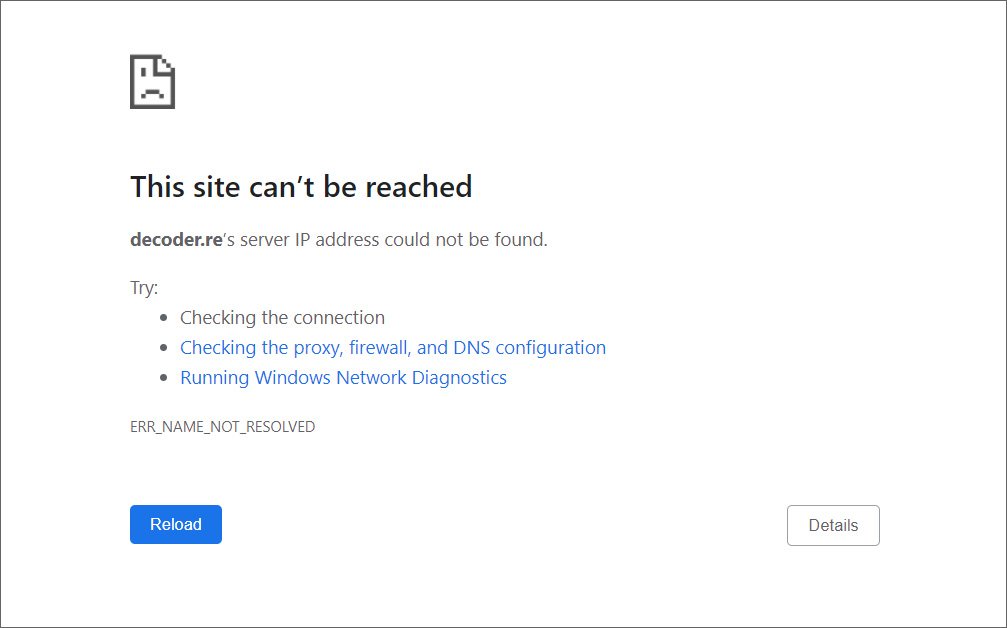Click the bullet beside Running Windows Network Diagnostics
The image size is (1007, 628).
164,379
